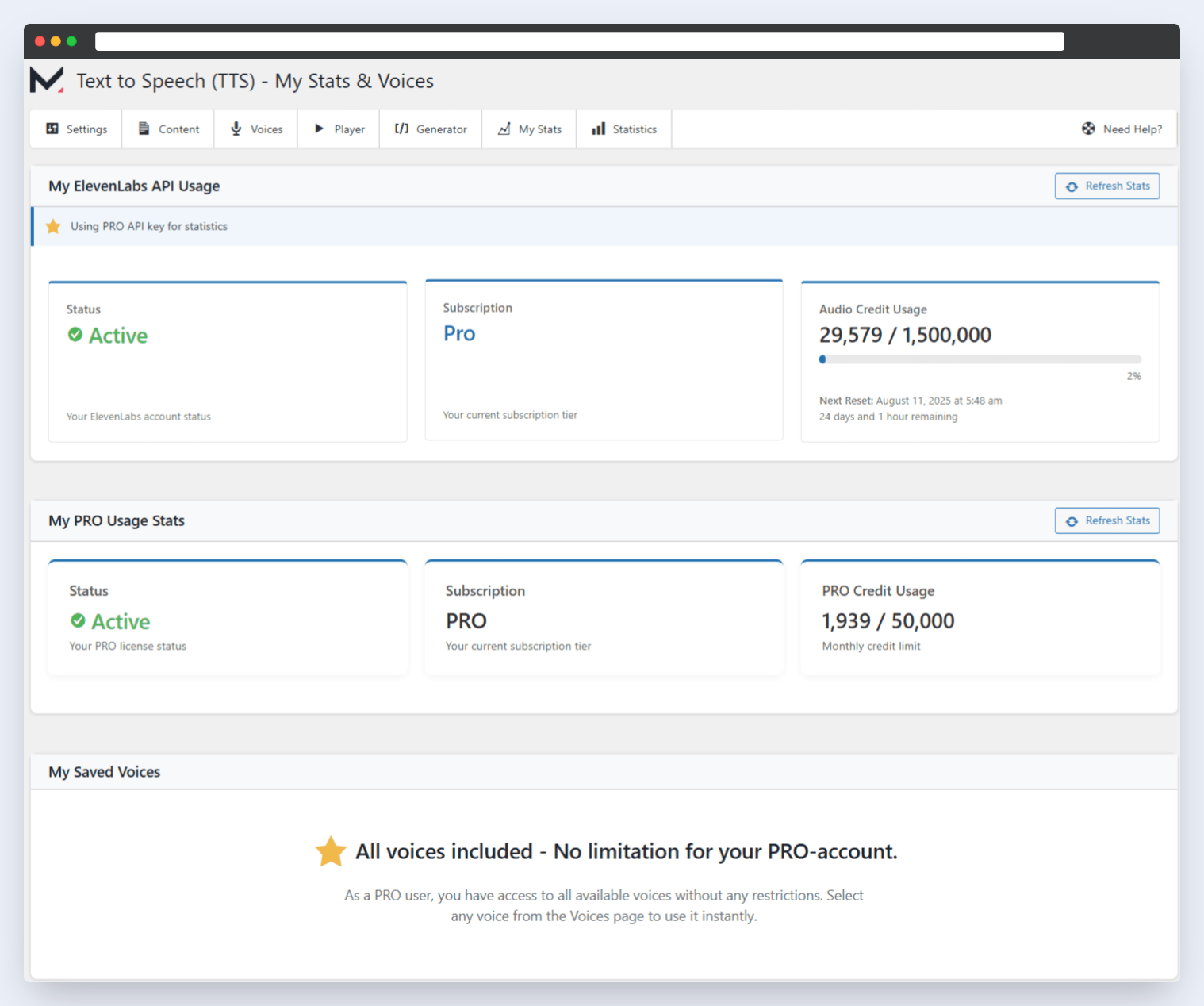Click 'Next Reset: August 11, 2025 at 5:48 am'
1204x1006 pixels.
[x=911, y=401]
